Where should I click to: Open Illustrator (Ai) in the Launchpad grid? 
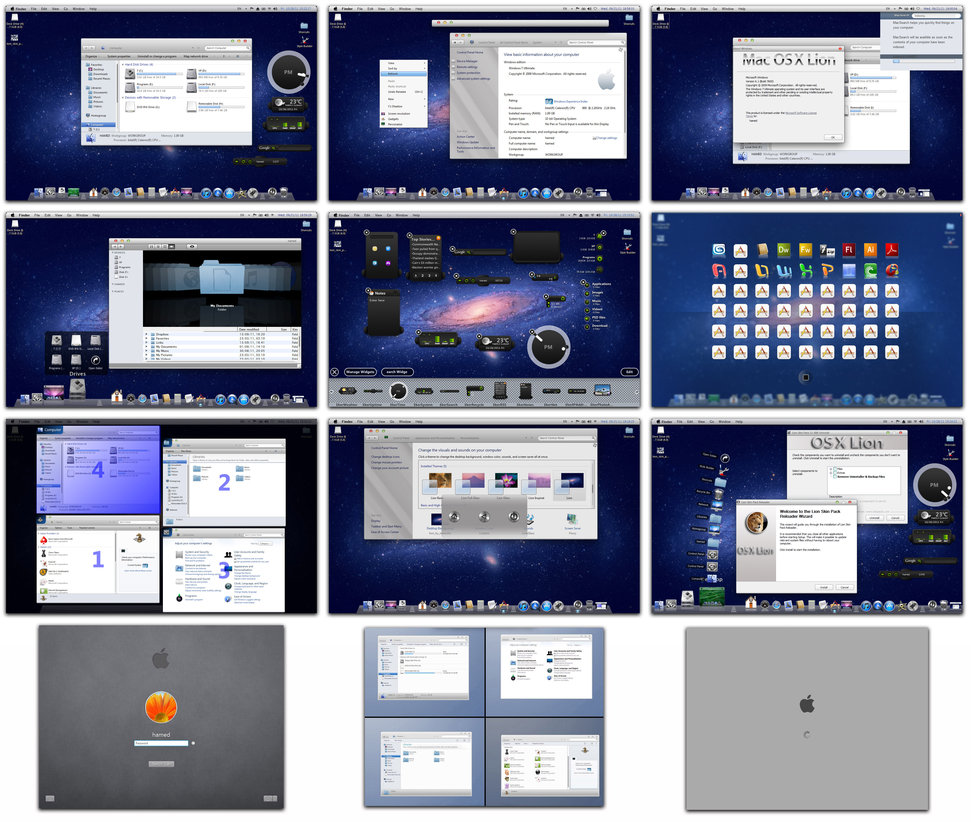[870, 250]
